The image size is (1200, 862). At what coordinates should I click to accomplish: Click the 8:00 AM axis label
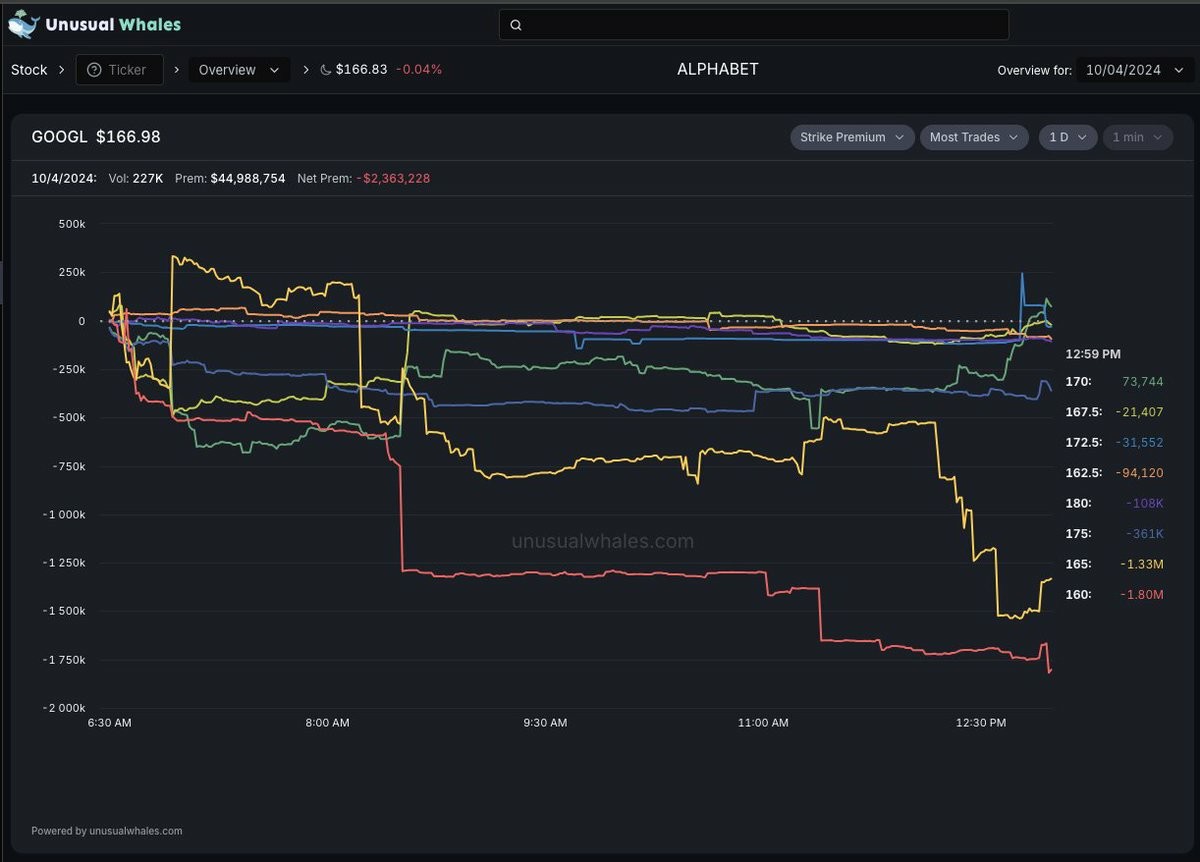(327, 723)
